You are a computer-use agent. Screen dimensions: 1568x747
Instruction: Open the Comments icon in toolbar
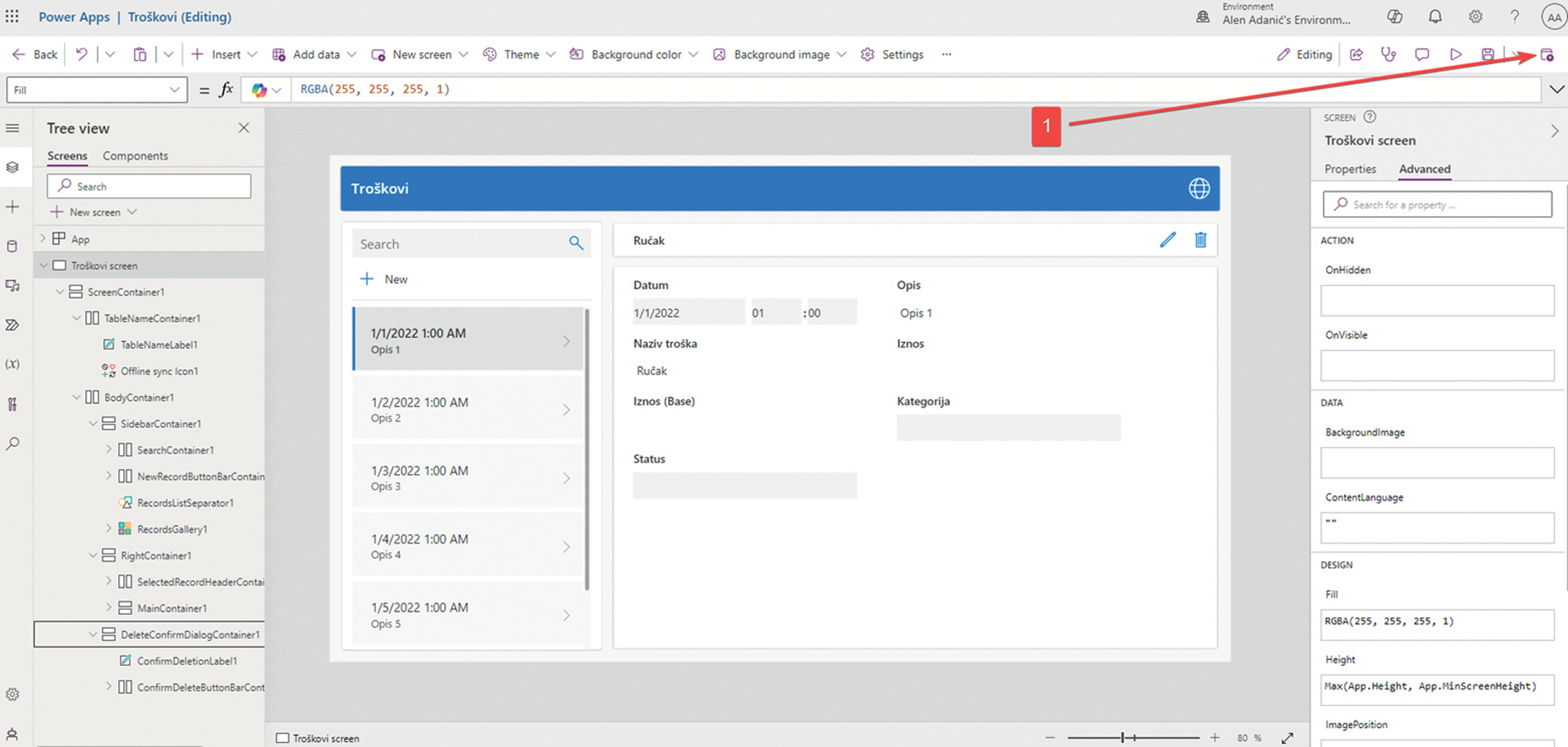coord(1421,55)
